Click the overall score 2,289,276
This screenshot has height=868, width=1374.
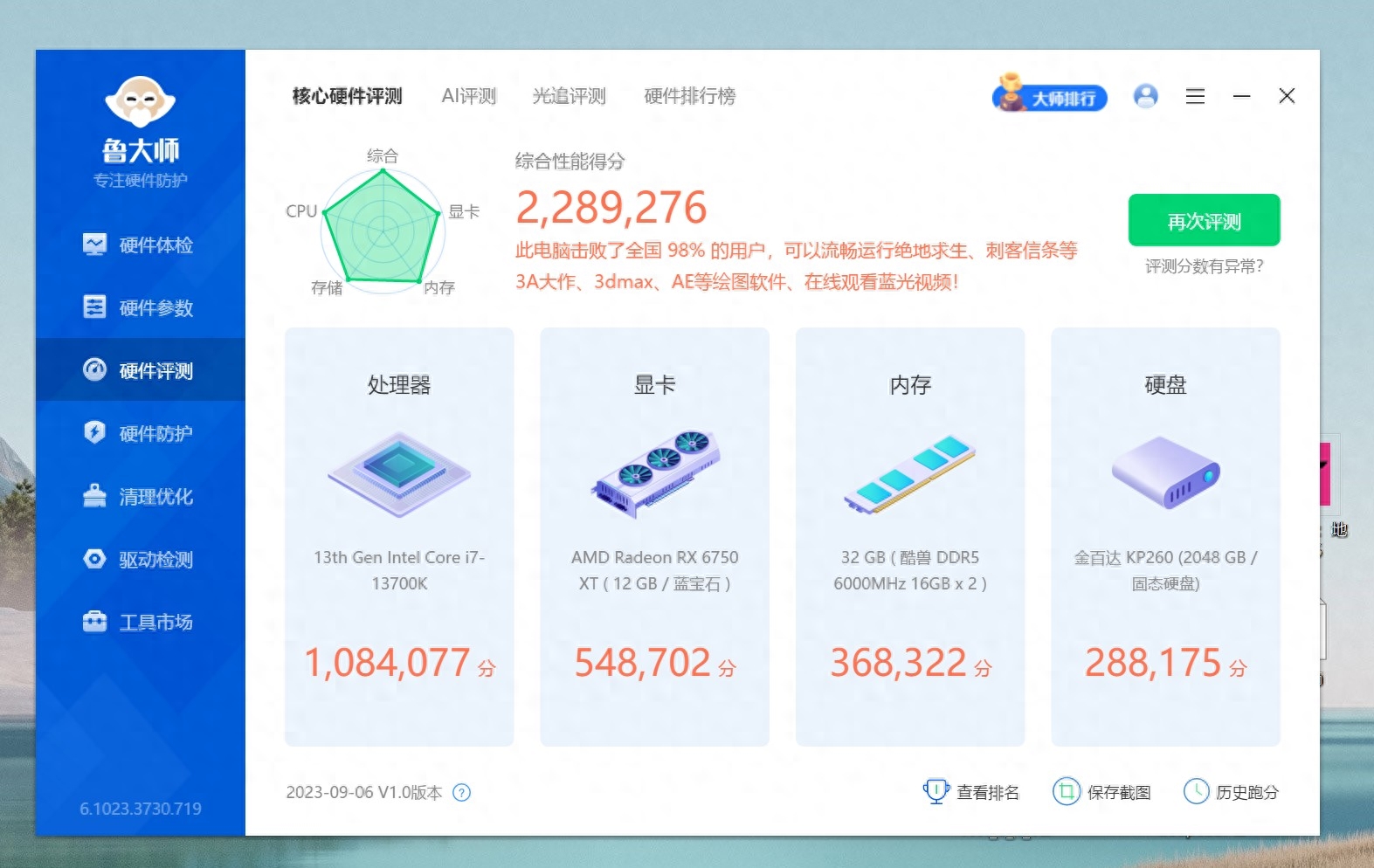pyautogui.click(x=611, y=208)
